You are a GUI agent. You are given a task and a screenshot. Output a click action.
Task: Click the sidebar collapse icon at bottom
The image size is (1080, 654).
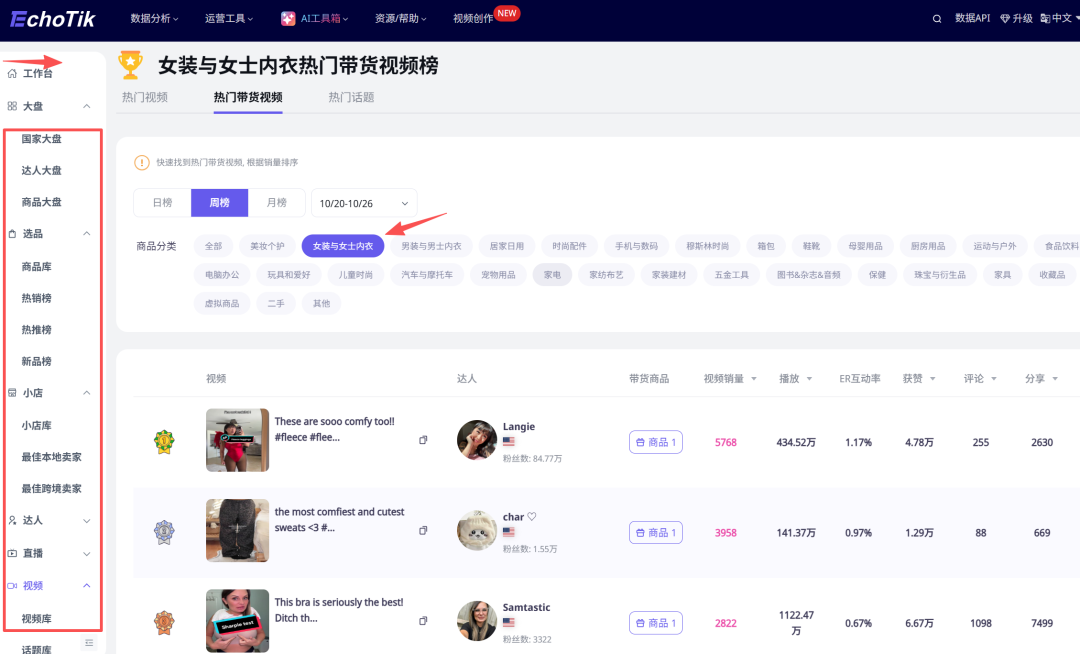(89, 642)
